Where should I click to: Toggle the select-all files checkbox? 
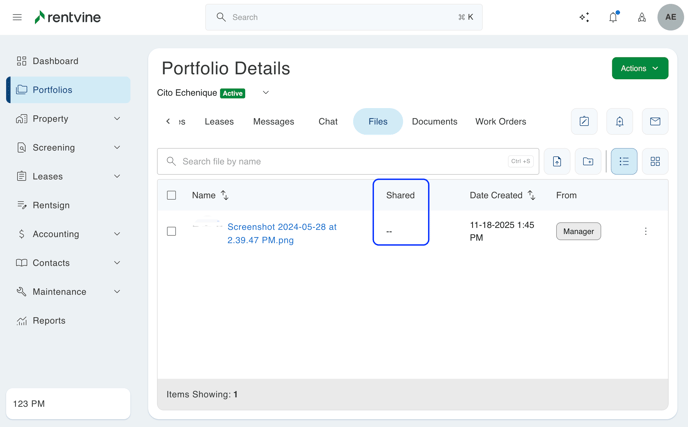pos(171,195)
